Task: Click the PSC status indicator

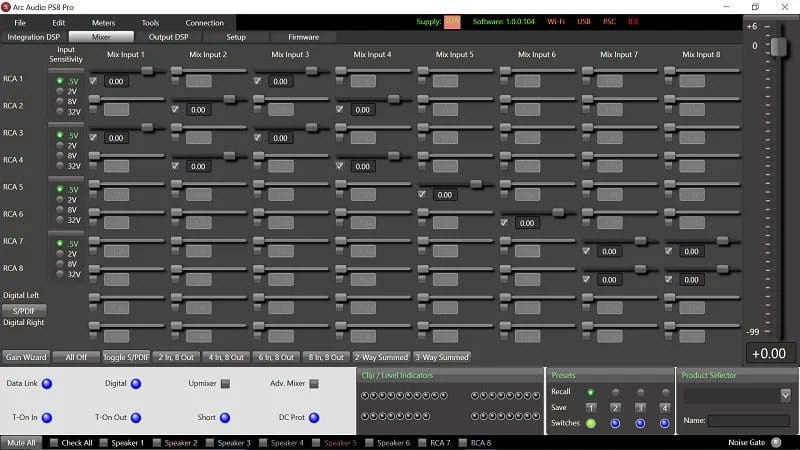Action: 609,21
